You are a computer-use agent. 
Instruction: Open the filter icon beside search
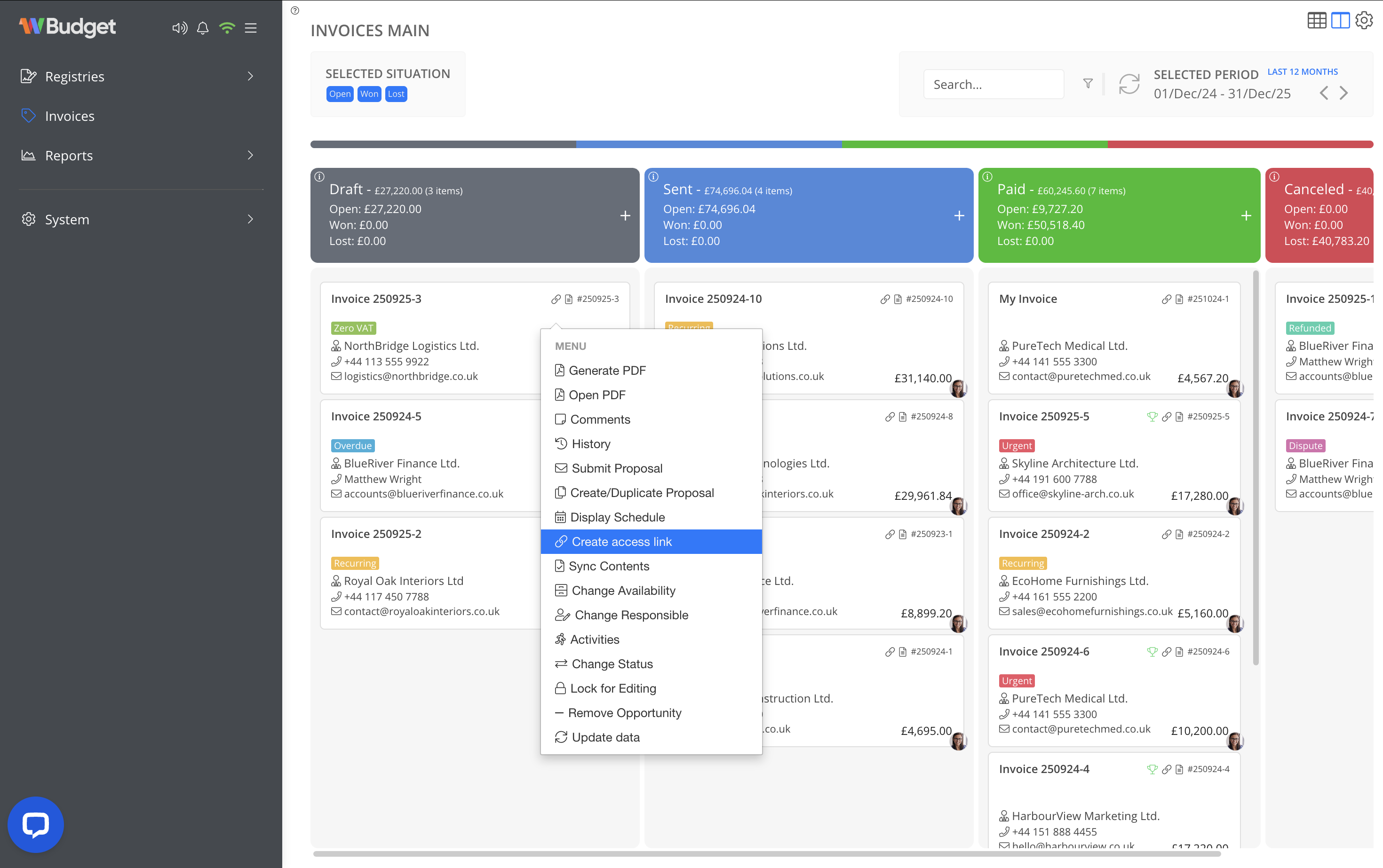[x=1088, y=84]
